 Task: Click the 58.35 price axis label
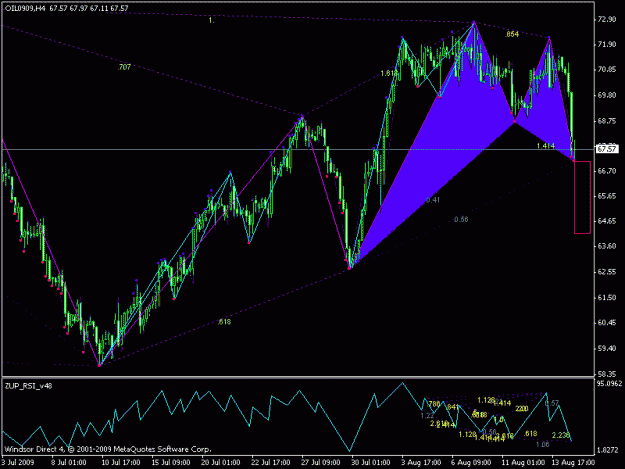[607, 374]
